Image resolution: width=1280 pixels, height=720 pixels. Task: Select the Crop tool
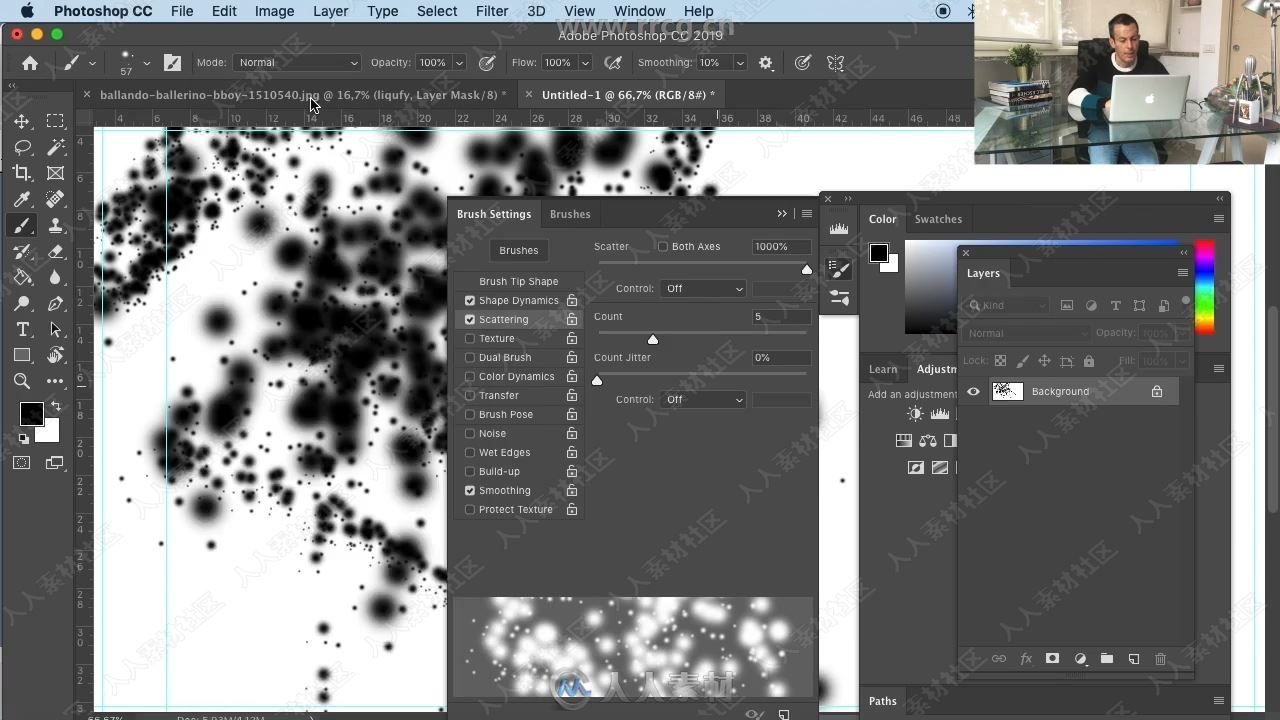coord(22,173)
